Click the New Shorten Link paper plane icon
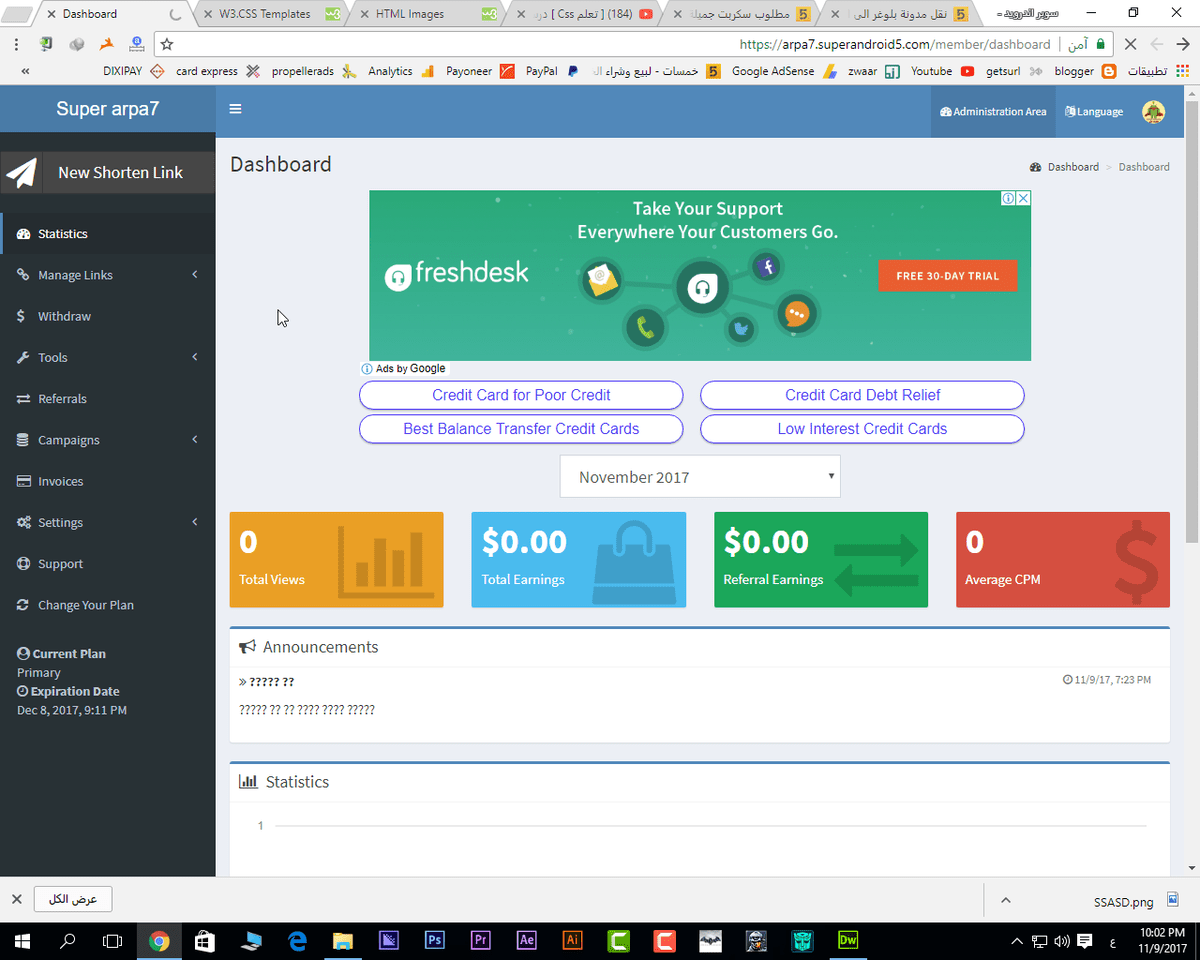Image resolution: width=1200 pixels, height=960 pixels. (x=21, y=172)
